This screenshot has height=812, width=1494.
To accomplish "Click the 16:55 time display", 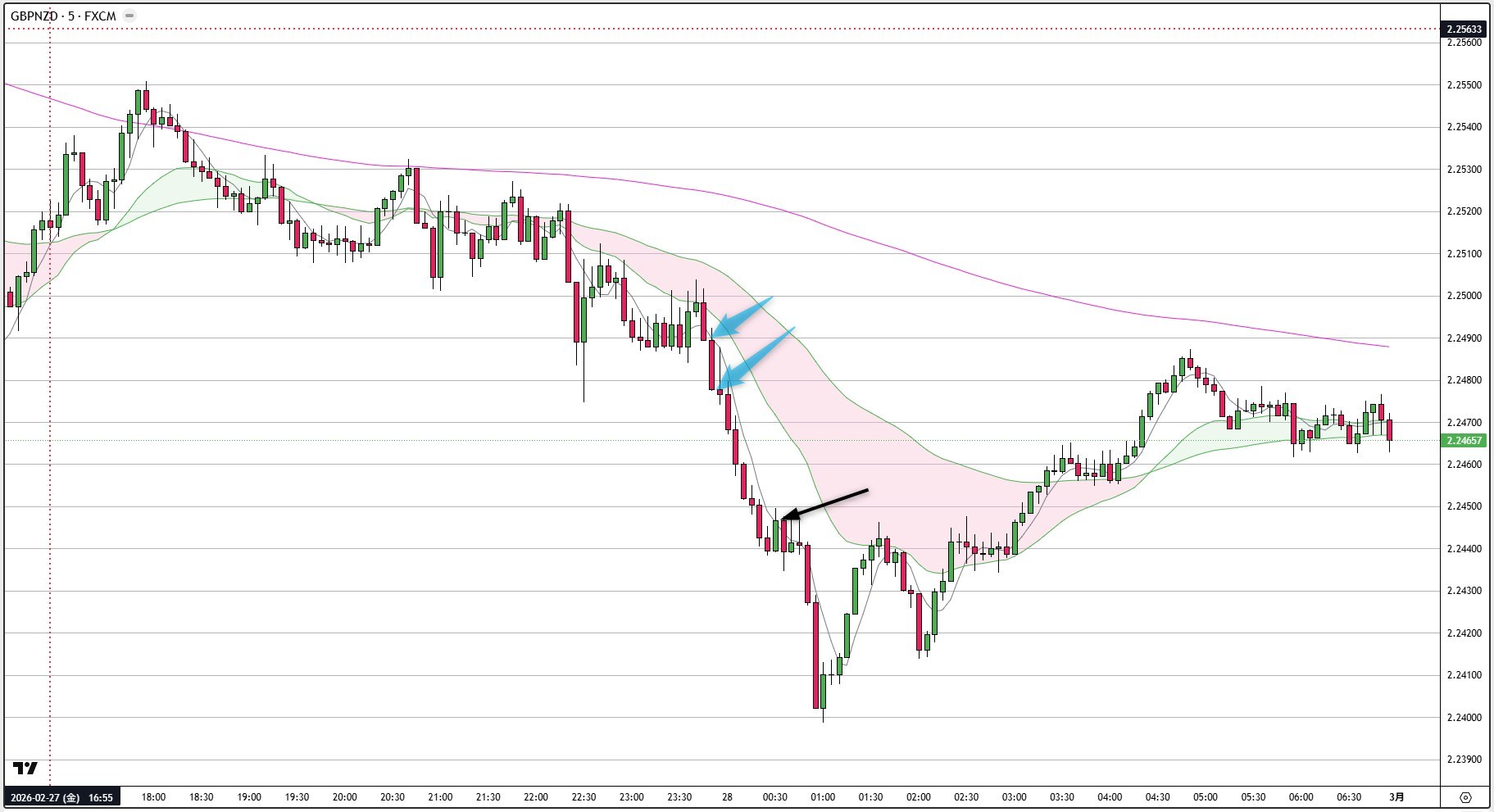I will click(101, 796).
